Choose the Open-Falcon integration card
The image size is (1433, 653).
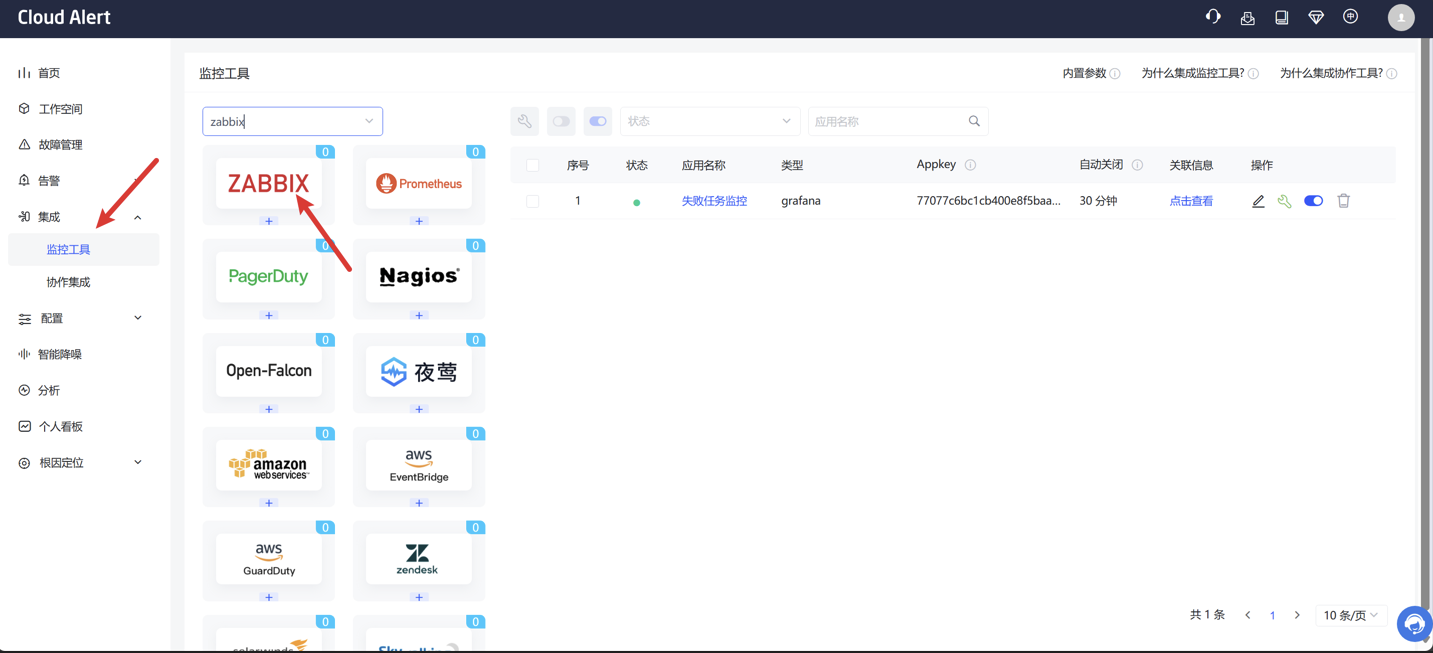tap(269, 370)
